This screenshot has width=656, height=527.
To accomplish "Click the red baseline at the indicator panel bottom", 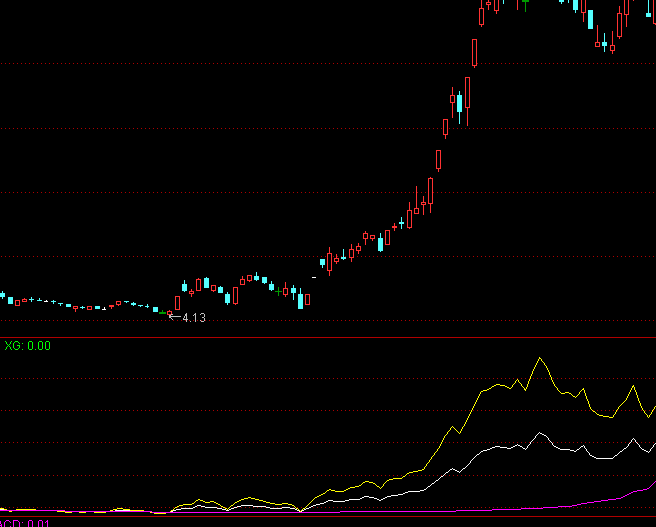I will 328,515.
